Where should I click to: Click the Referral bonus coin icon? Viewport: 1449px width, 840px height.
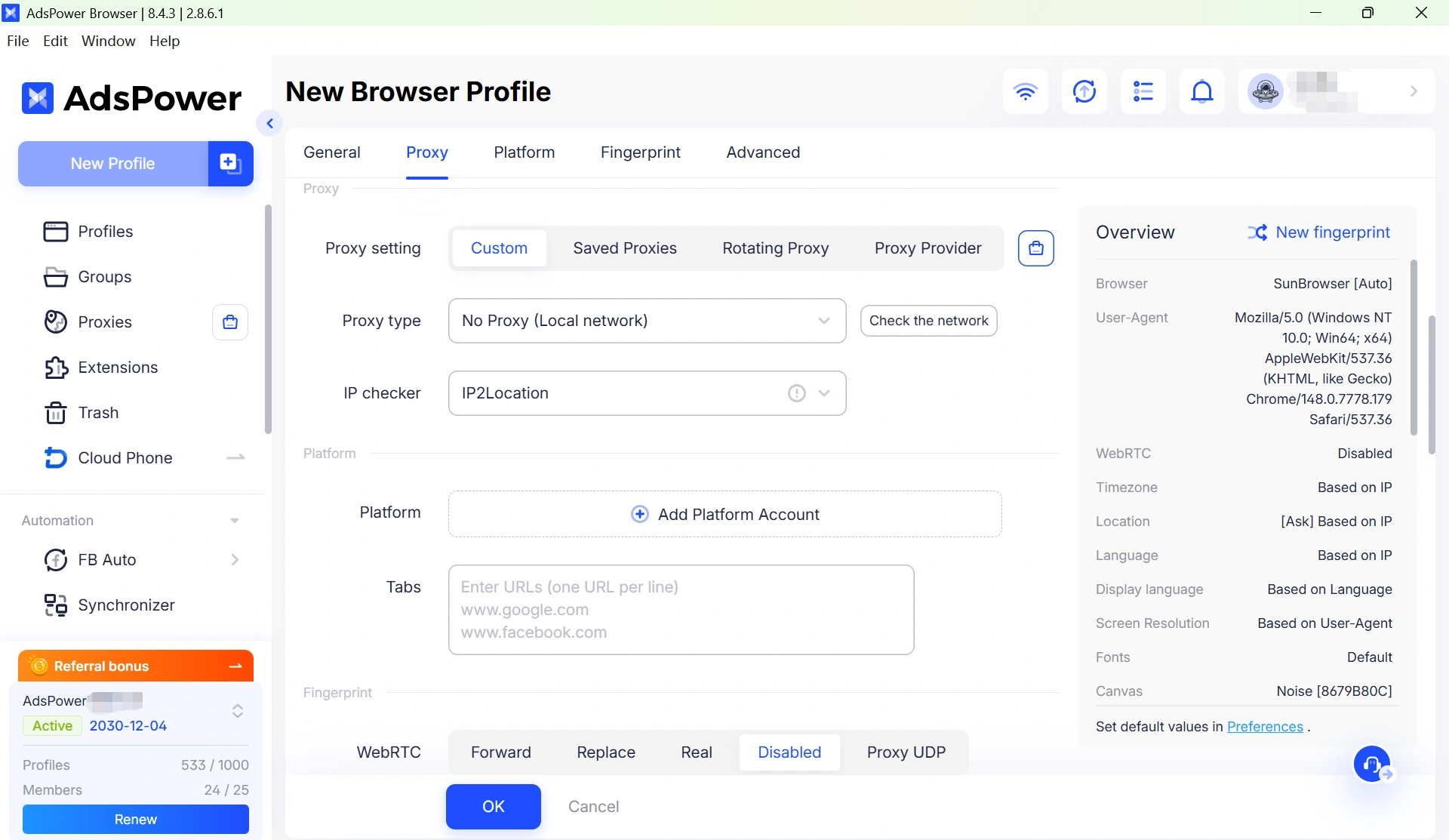38,666
